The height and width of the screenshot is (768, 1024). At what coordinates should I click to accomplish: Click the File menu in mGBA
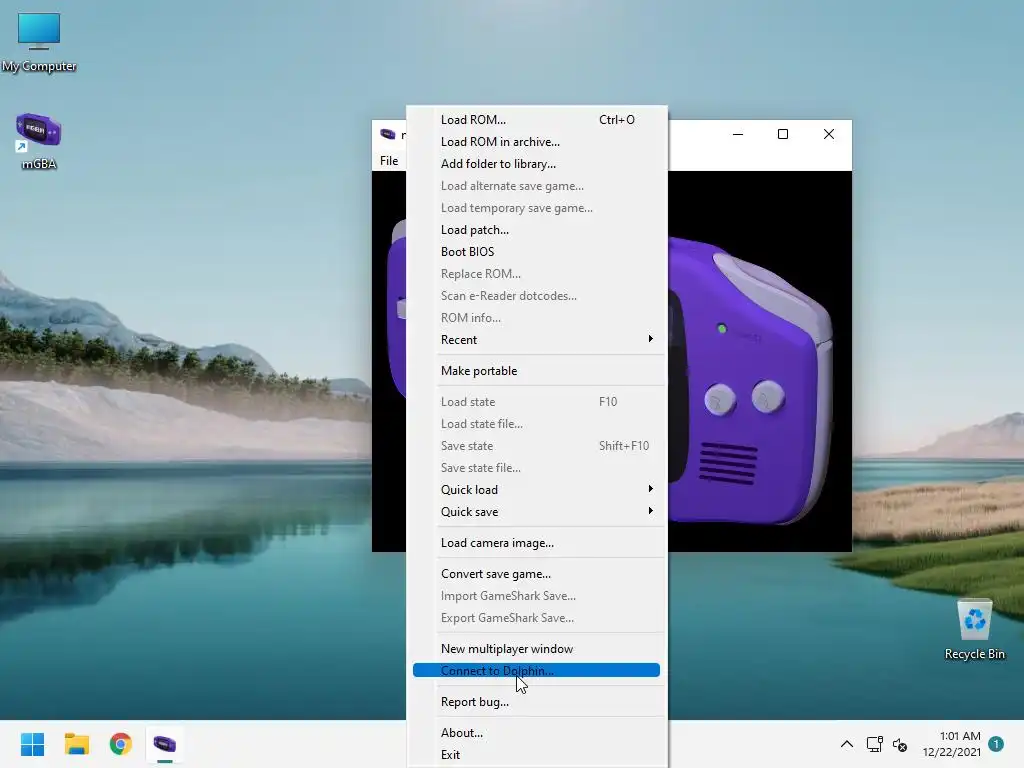pos(389,161)
